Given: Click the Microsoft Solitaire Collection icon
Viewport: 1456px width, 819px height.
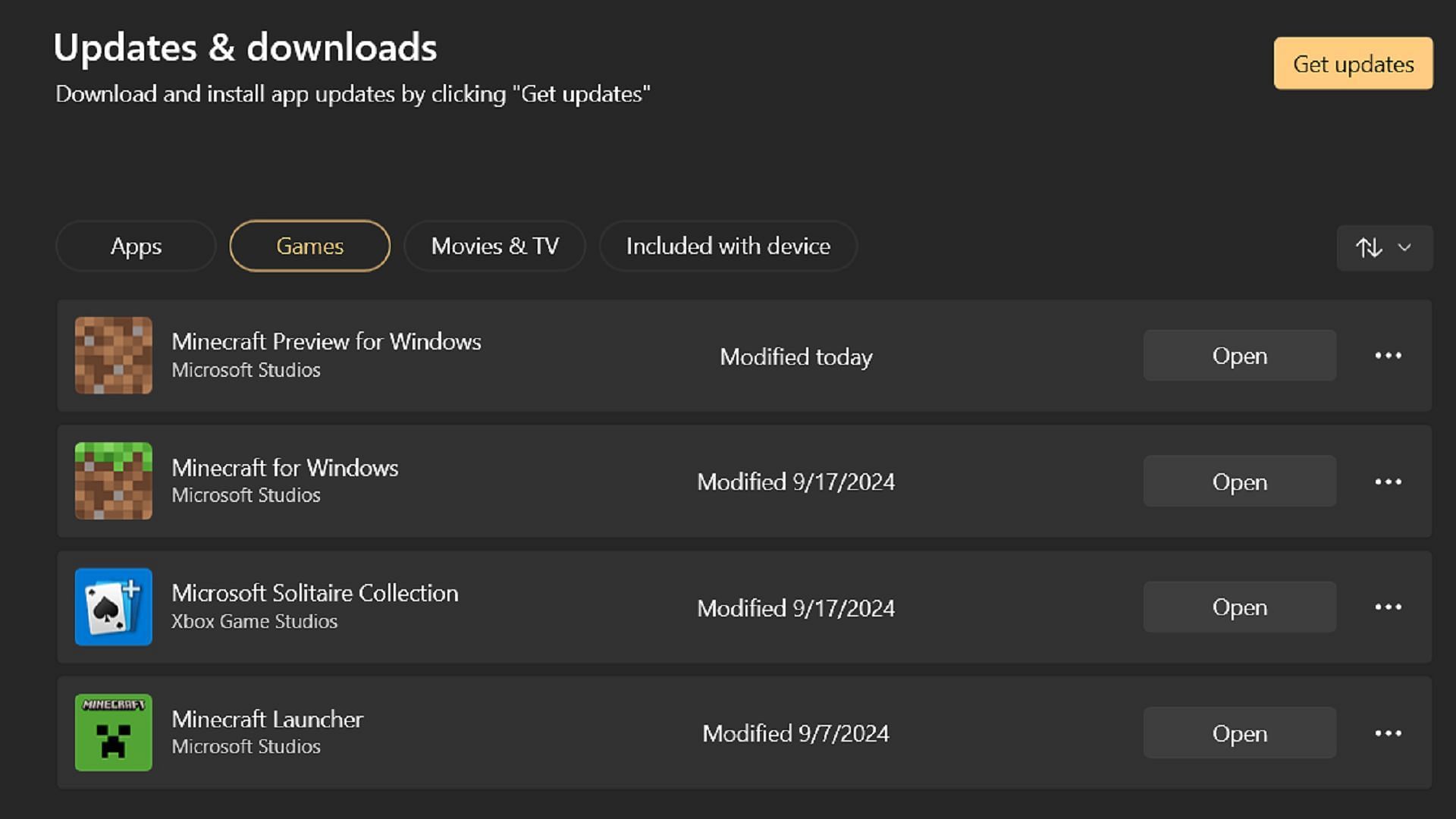Looking at the screenshot, I should click(114, 607).
